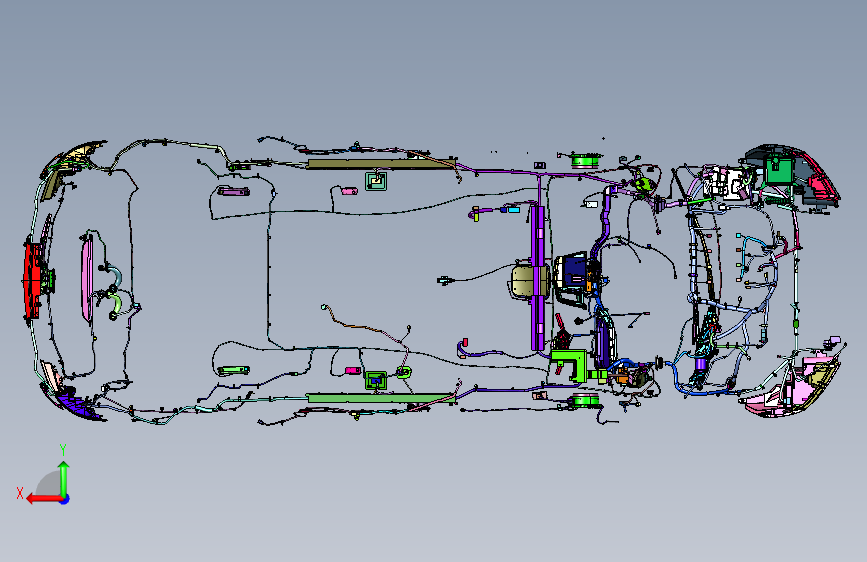Select the dark green box at front corner
This screenshot has height=562, width=867.
[779, 169]
